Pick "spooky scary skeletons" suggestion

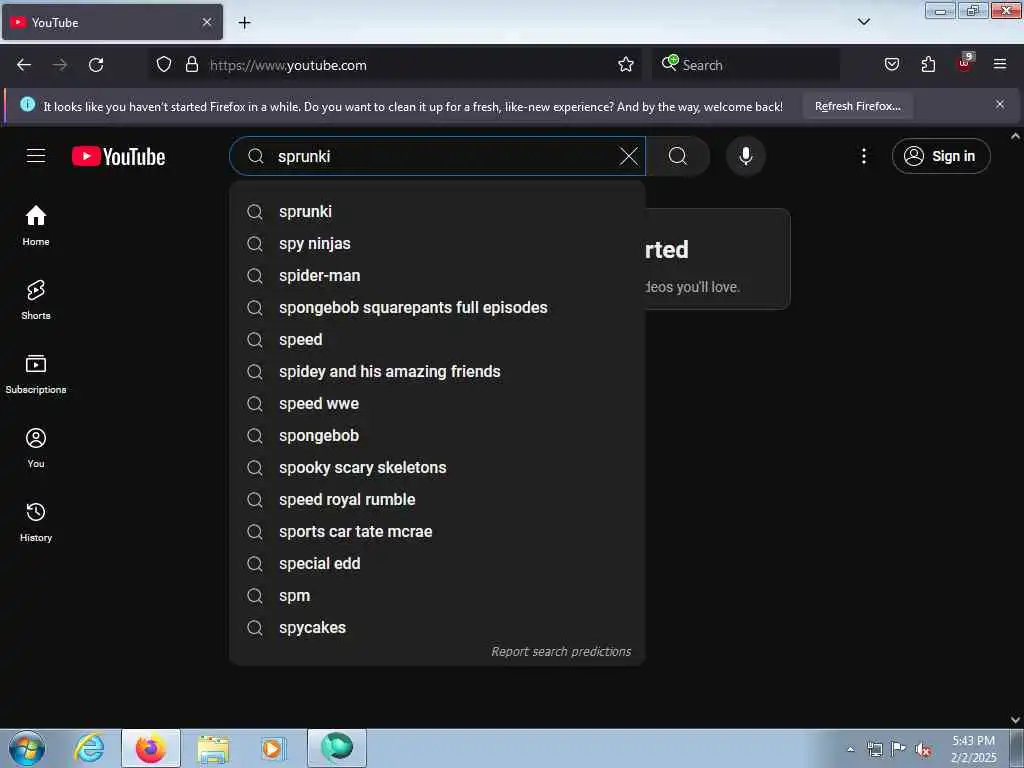(437, 468)
